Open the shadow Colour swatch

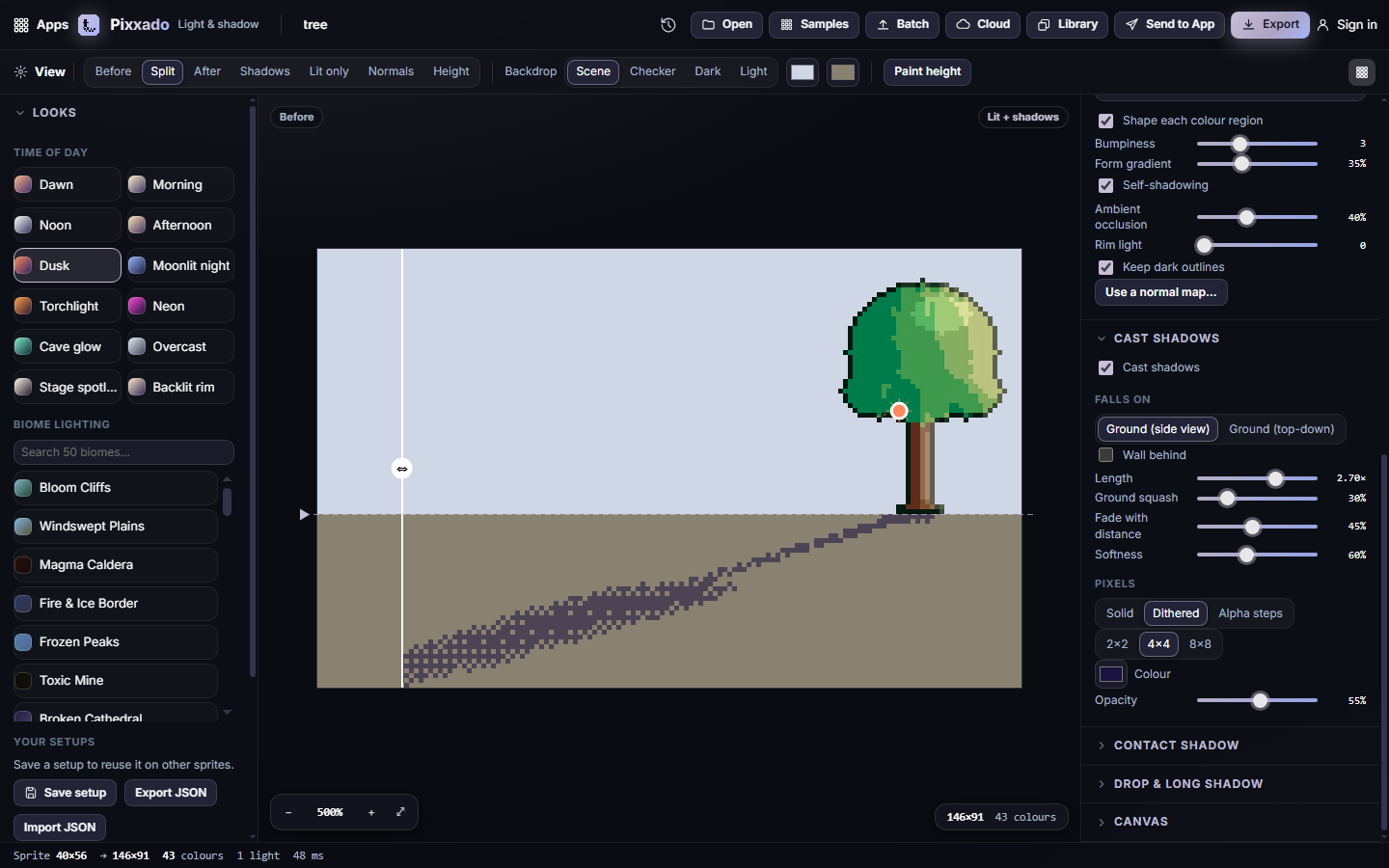click(x=1111, y=674)
